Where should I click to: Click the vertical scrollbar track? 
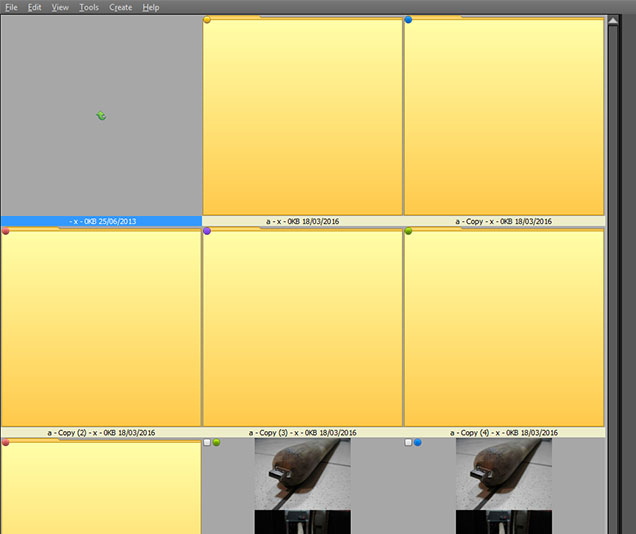613,280
